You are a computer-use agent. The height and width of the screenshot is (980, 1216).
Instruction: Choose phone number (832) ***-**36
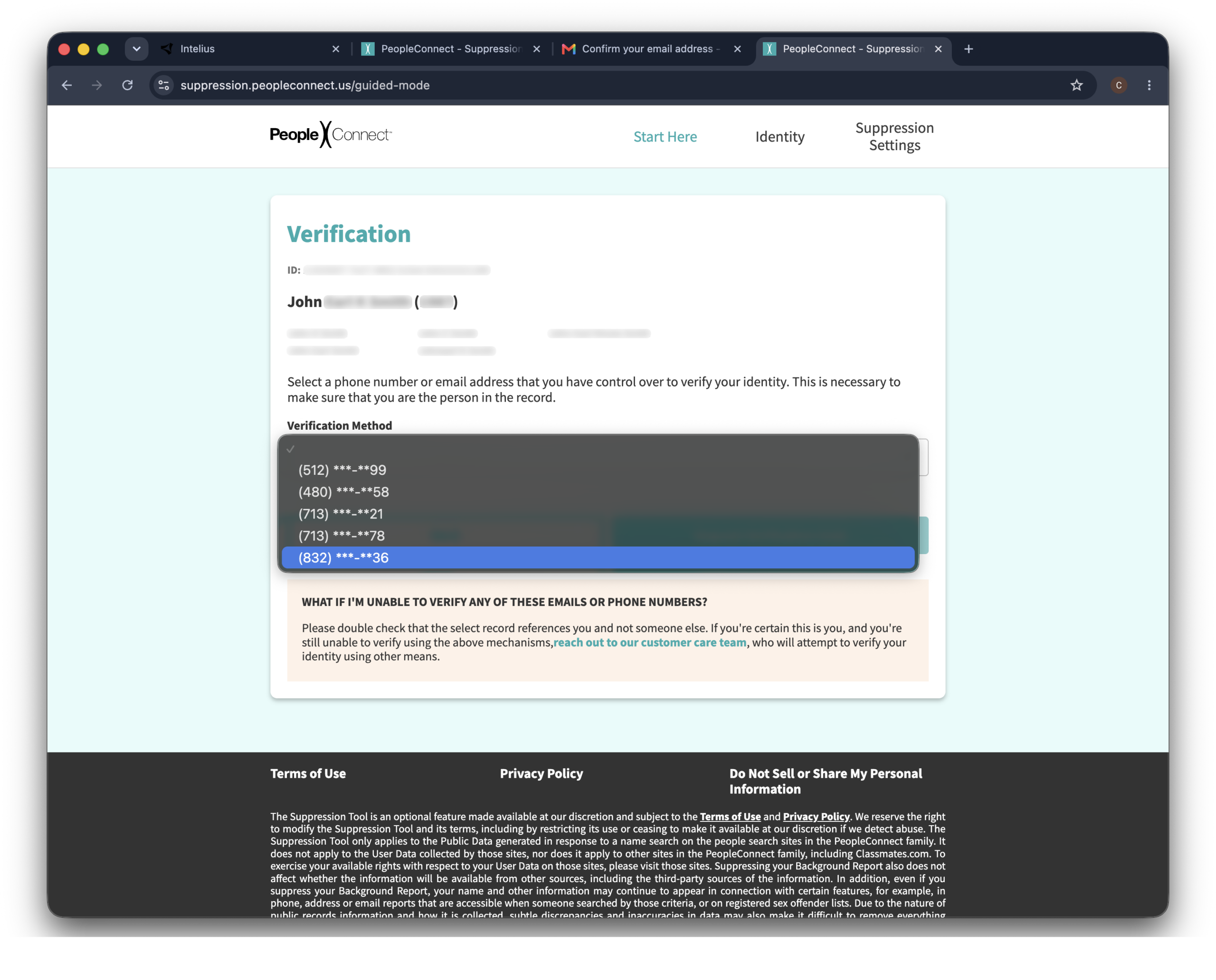point(598,558)
